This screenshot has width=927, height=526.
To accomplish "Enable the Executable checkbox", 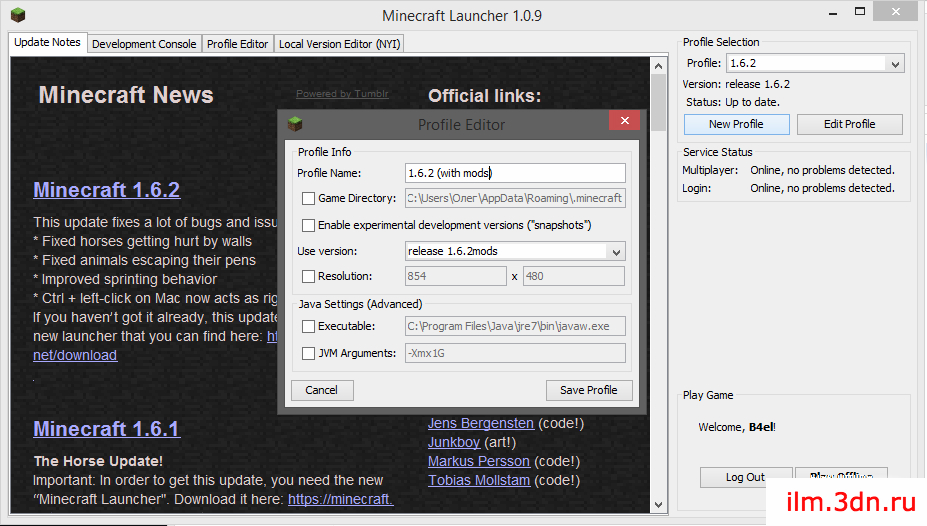I will pyautogui.click(x=308, y=326).
